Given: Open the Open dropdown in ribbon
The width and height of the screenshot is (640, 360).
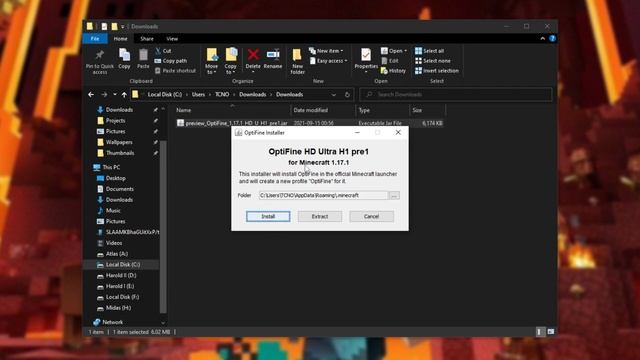Looking at the screenshot, I should 394,51.
